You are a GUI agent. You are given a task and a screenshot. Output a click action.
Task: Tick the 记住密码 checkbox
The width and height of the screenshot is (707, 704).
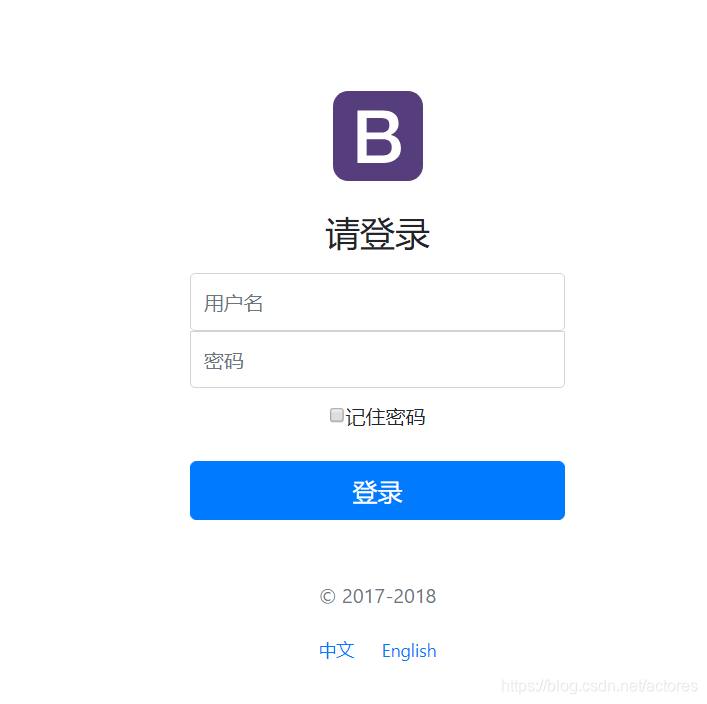point(336,415)
